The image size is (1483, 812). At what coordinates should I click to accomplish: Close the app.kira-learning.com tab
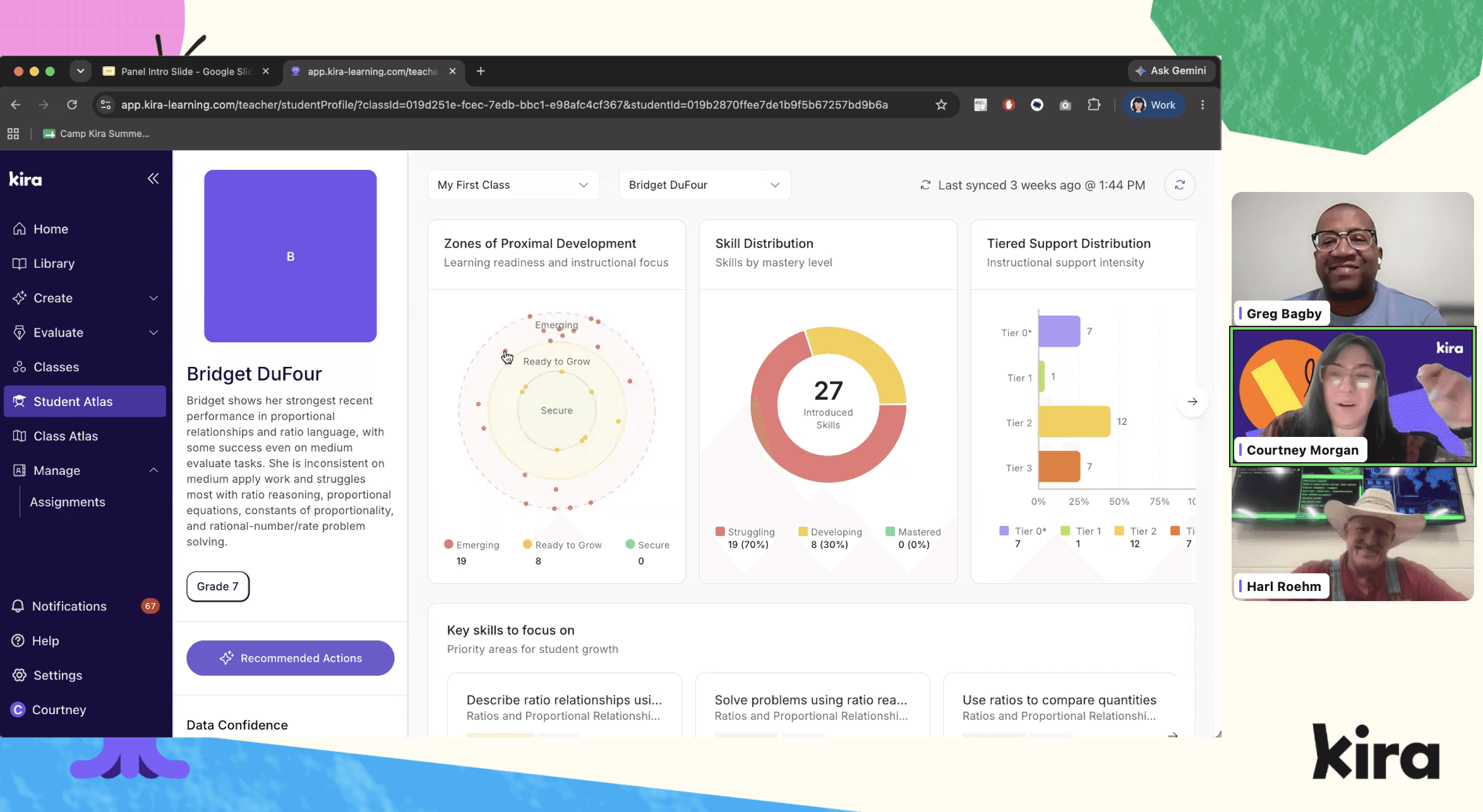tap(452, 71)
